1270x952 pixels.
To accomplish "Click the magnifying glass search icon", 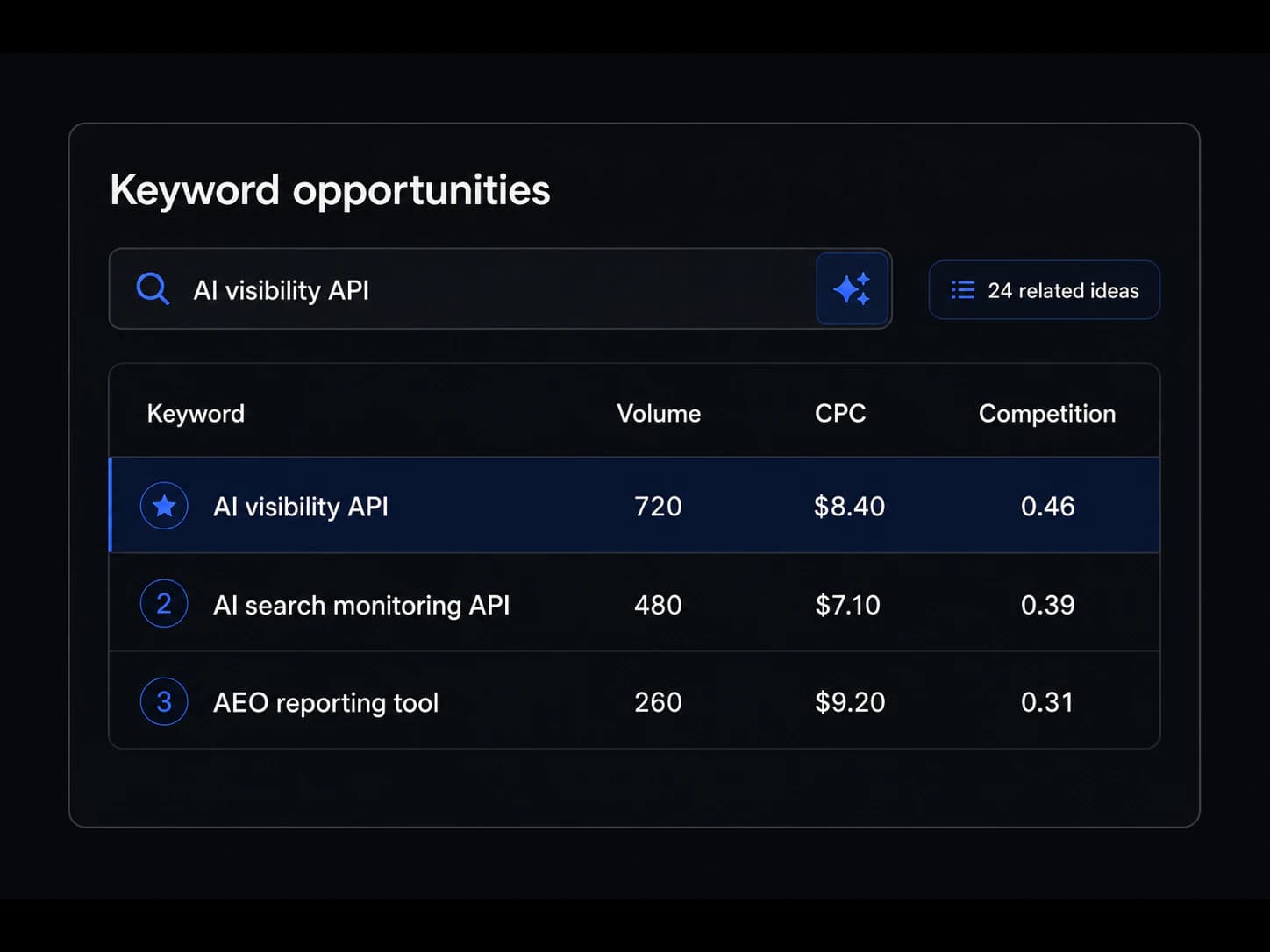I will (153, 288).
